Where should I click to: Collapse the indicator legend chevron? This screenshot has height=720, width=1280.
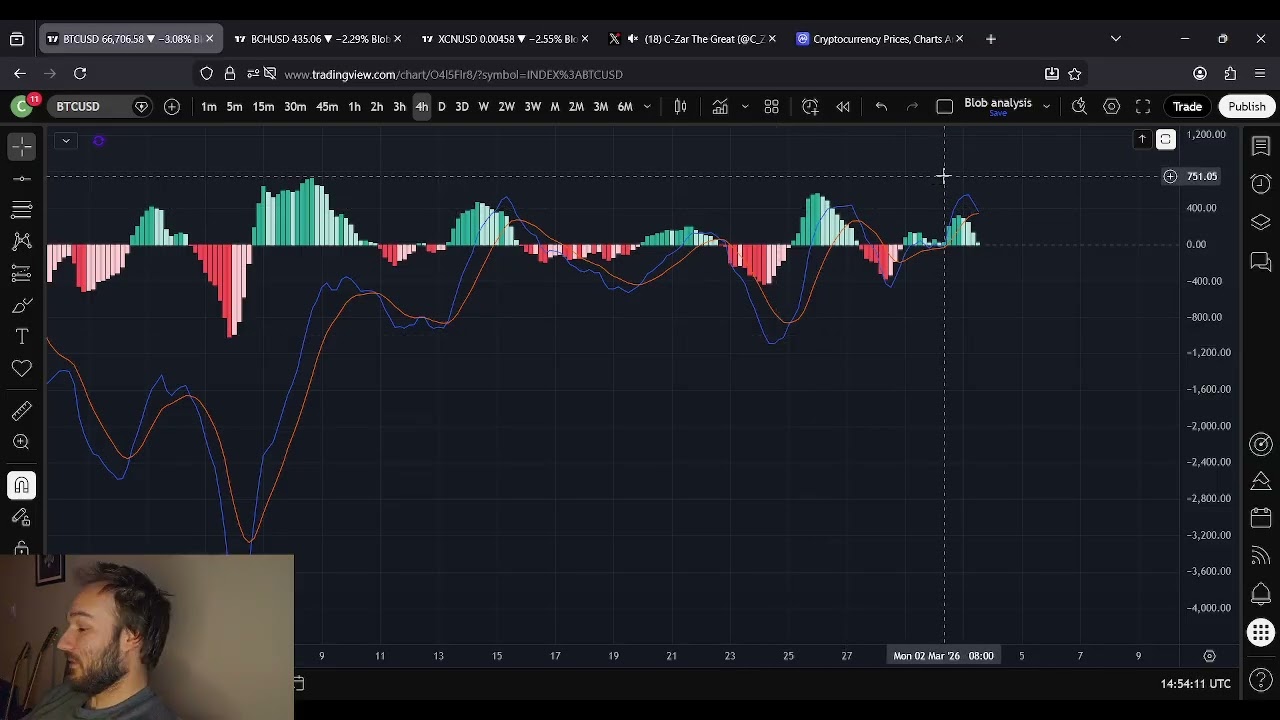(x=66, y=140)
